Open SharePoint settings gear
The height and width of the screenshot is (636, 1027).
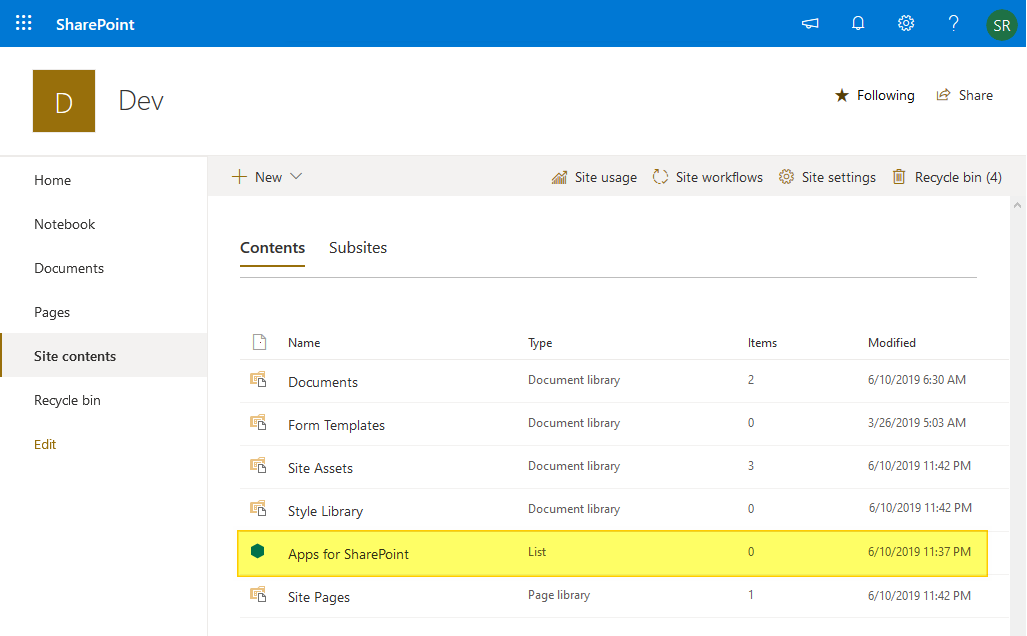click(906, 23)
